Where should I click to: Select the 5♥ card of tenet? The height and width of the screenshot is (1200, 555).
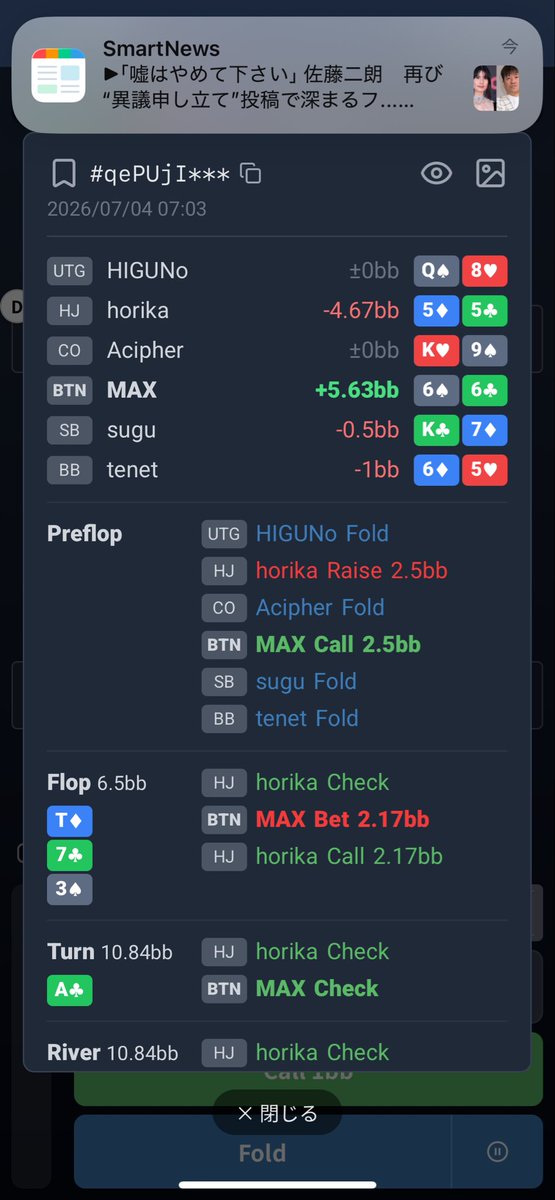(x=484, y=470)
